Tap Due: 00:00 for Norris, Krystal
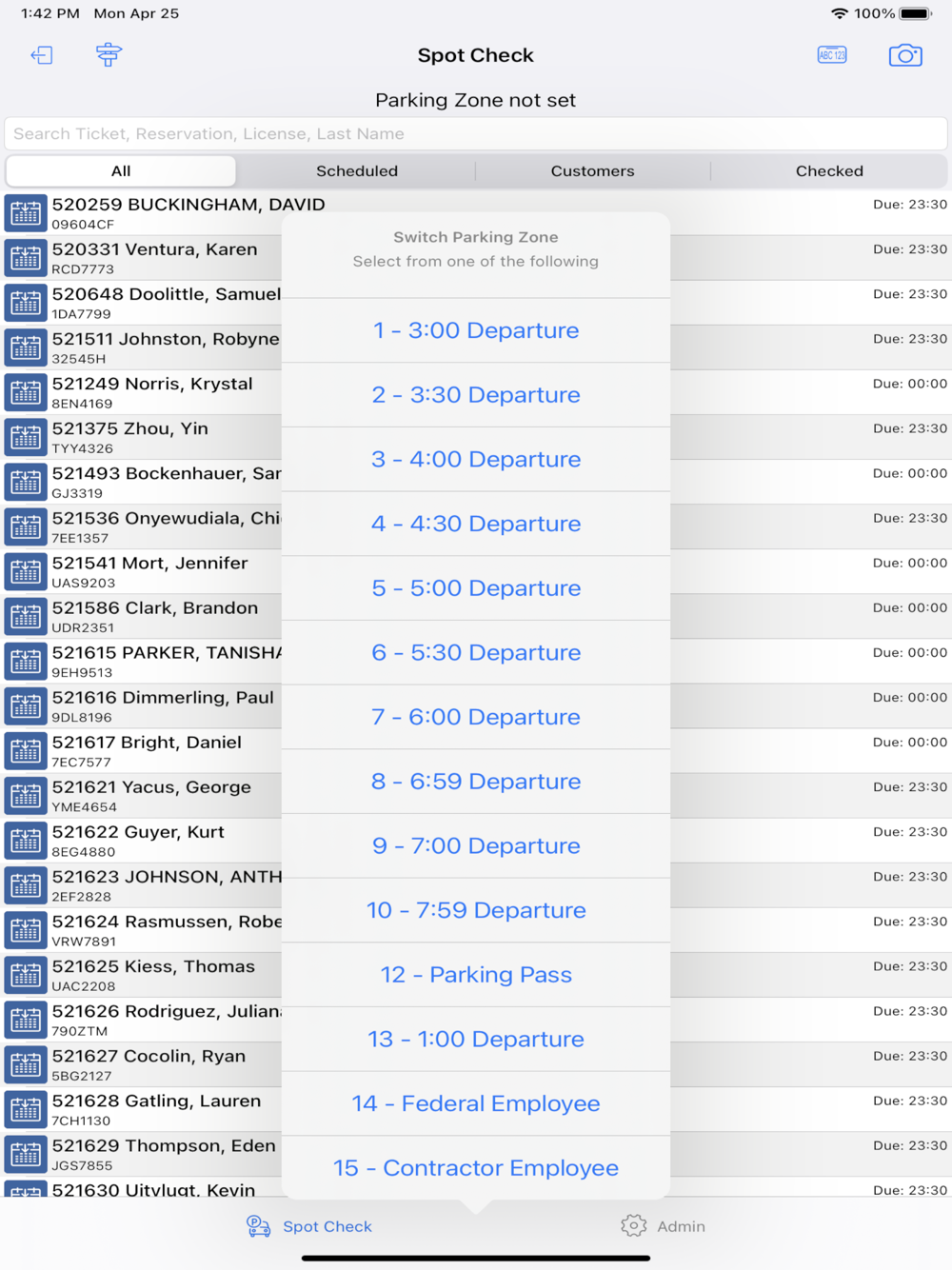The image size is (952, 1270). pyautogui.click(x=910, y=384)
